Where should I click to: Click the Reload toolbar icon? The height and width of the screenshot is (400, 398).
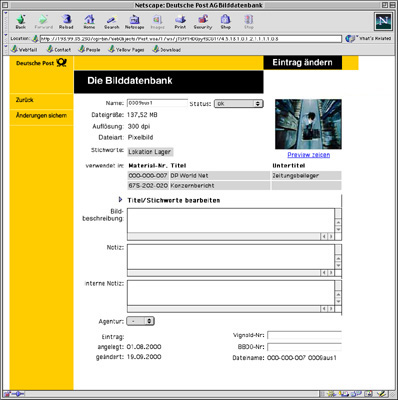(66, 22)
